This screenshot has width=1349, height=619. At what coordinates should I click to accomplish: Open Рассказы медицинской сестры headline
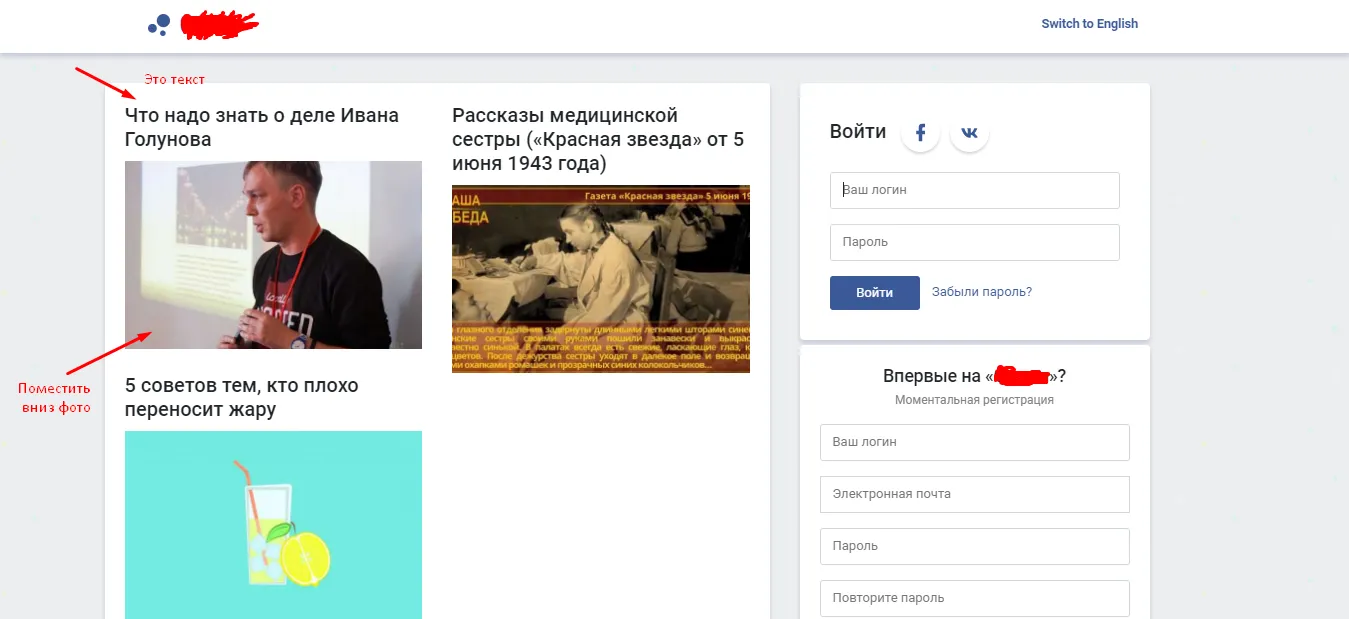tap(598, 139)
